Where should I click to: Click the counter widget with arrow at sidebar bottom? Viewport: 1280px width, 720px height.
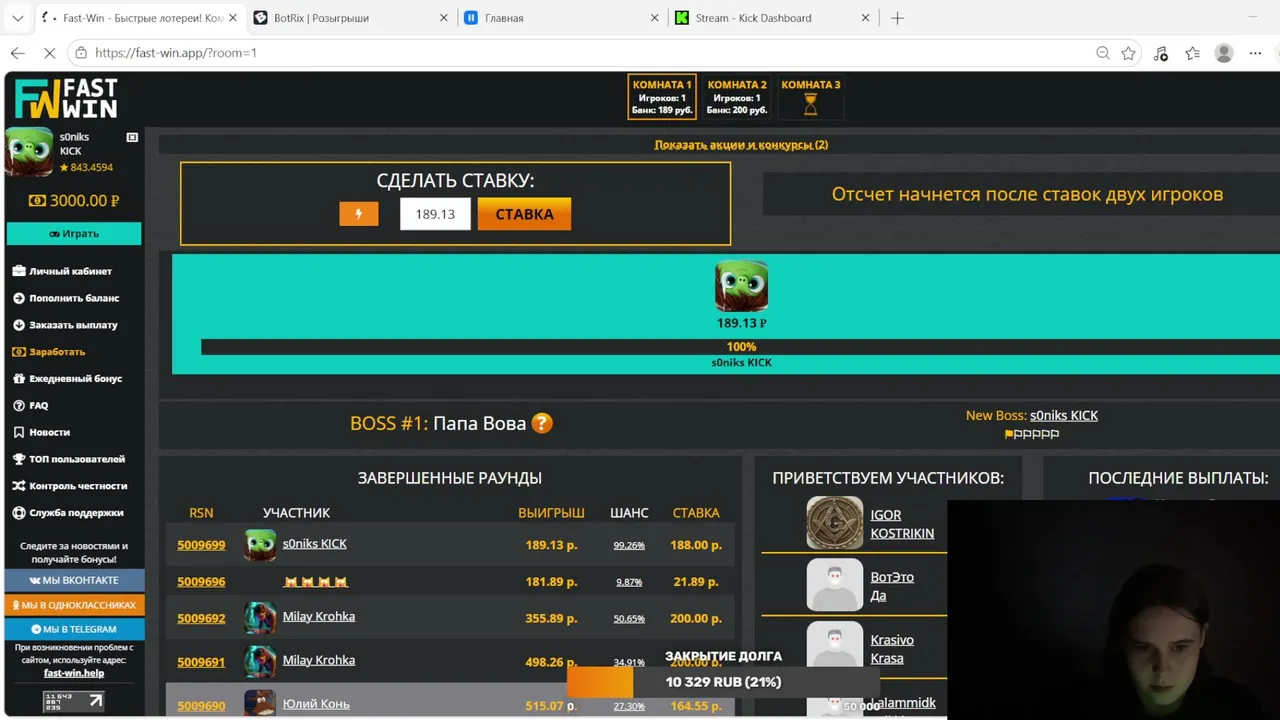(x=74, y=701)
